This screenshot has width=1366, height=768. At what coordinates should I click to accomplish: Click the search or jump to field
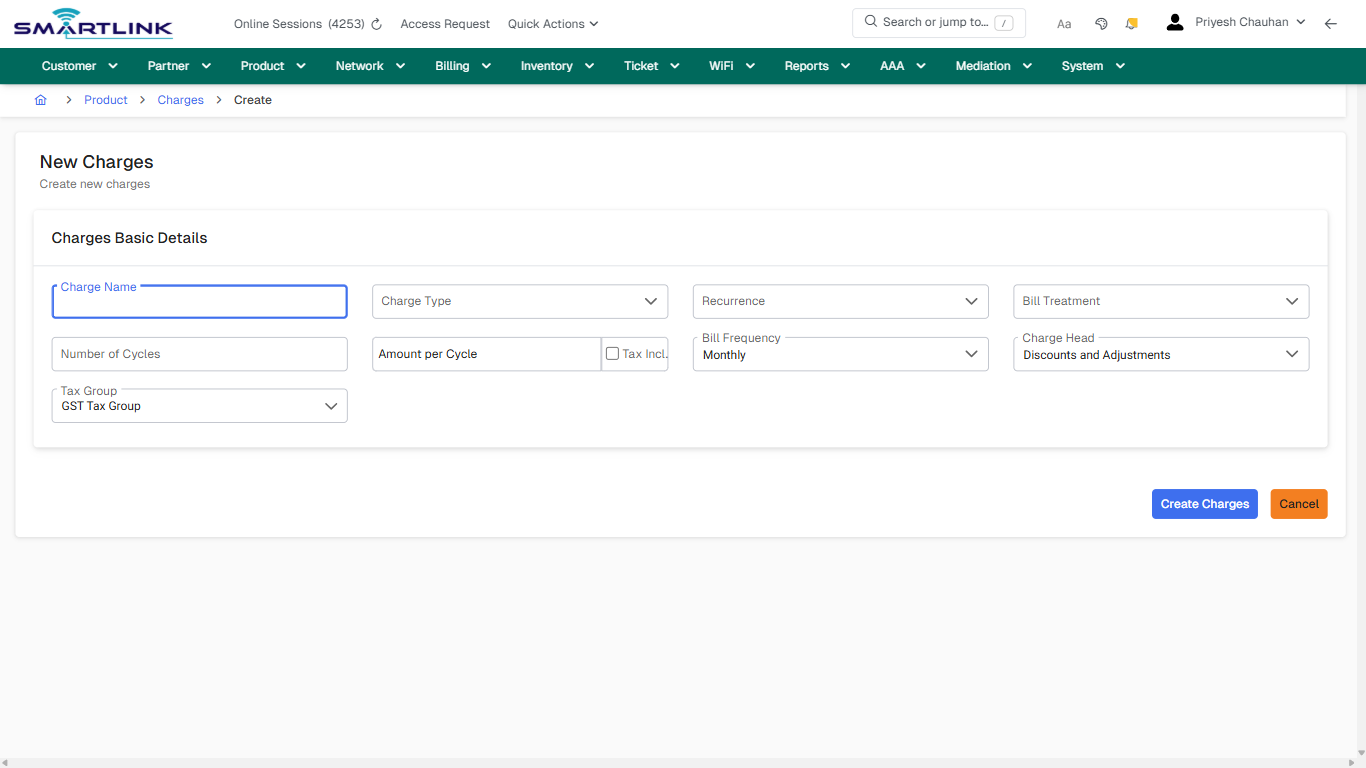point(938,22)
